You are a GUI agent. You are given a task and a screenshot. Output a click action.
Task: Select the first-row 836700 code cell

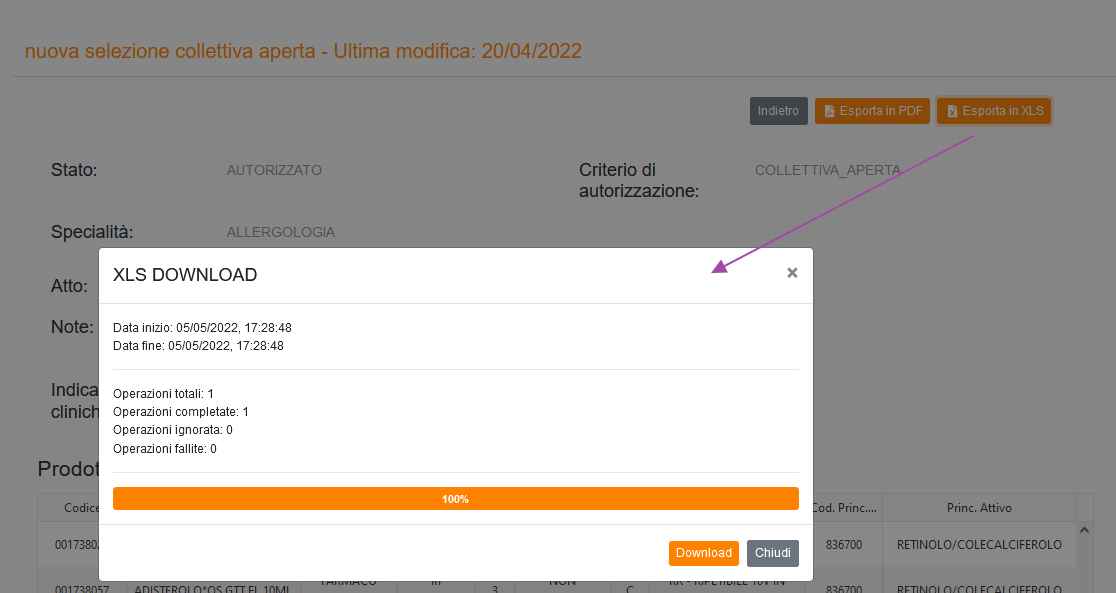click(x=845, y=546)
